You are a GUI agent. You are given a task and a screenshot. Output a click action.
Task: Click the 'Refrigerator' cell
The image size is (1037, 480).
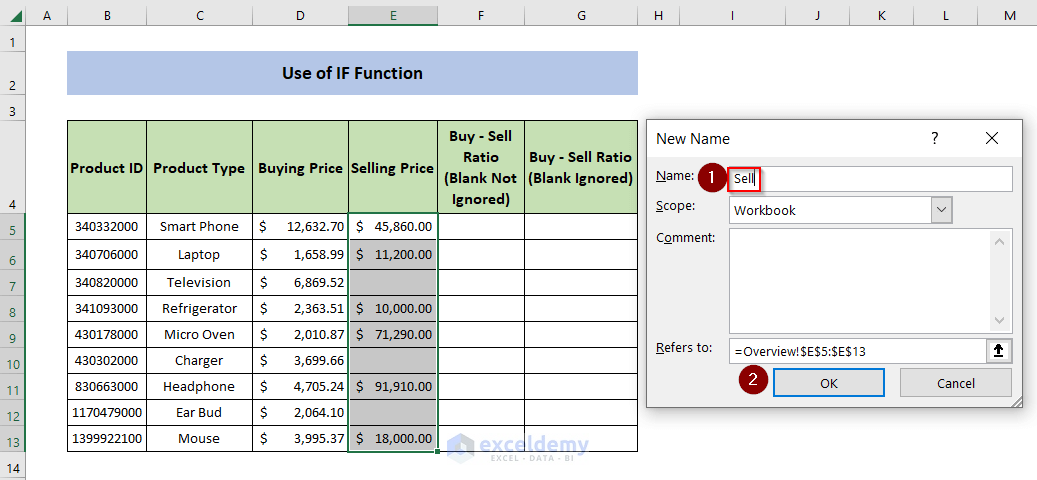[x=200, y=309]
